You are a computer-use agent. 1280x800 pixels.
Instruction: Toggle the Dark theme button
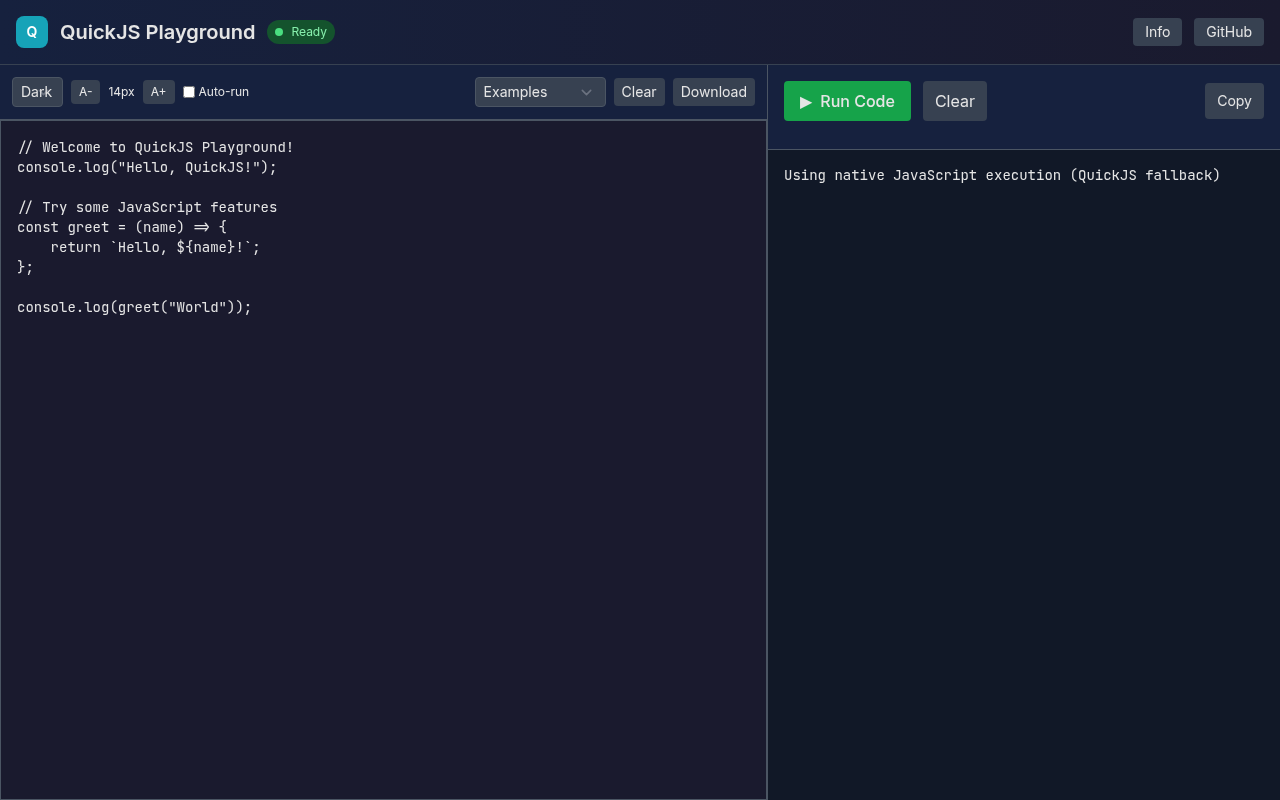(37, 92)
